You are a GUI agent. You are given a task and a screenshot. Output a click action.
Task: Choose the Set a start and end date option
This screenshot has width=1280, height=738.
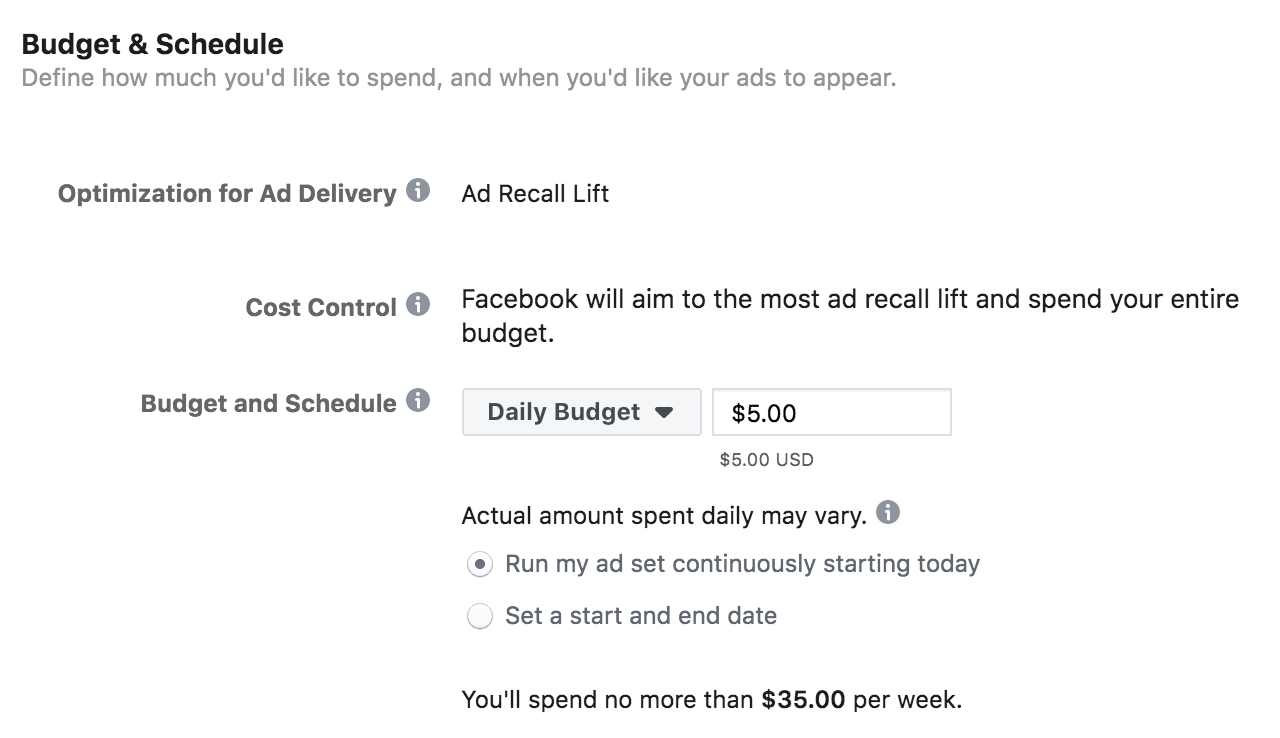click(480, 617)
